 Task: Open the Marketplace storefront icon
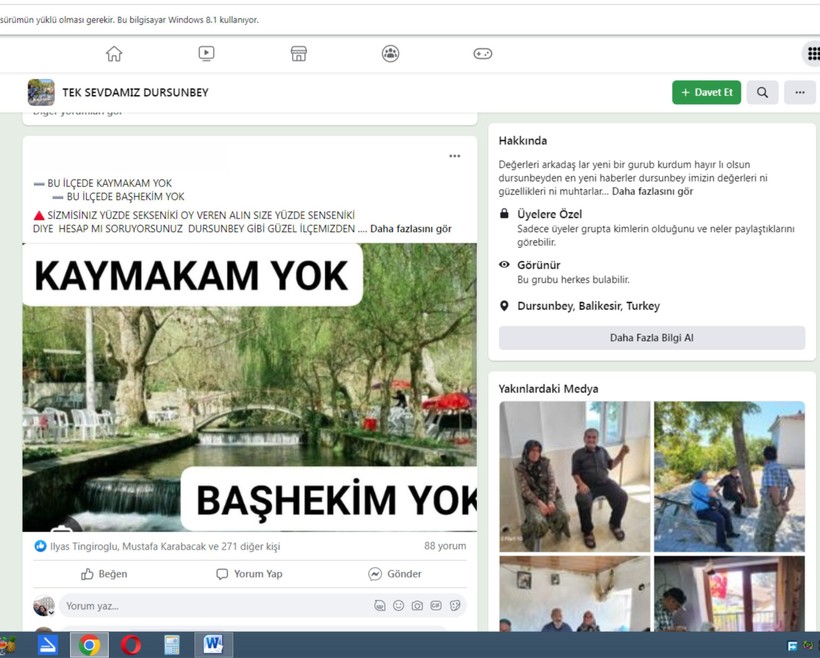click(x=299, y=53)
